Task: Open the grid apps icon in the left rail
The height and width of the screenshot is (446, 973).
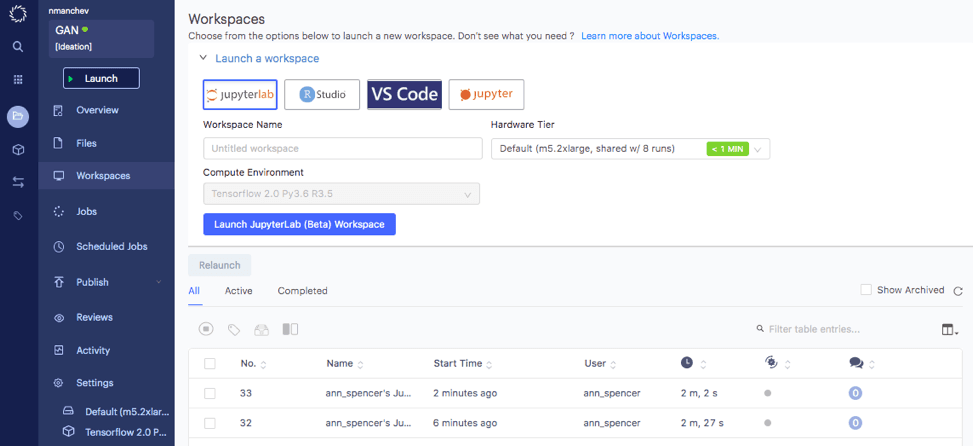Action: [18, 79]
